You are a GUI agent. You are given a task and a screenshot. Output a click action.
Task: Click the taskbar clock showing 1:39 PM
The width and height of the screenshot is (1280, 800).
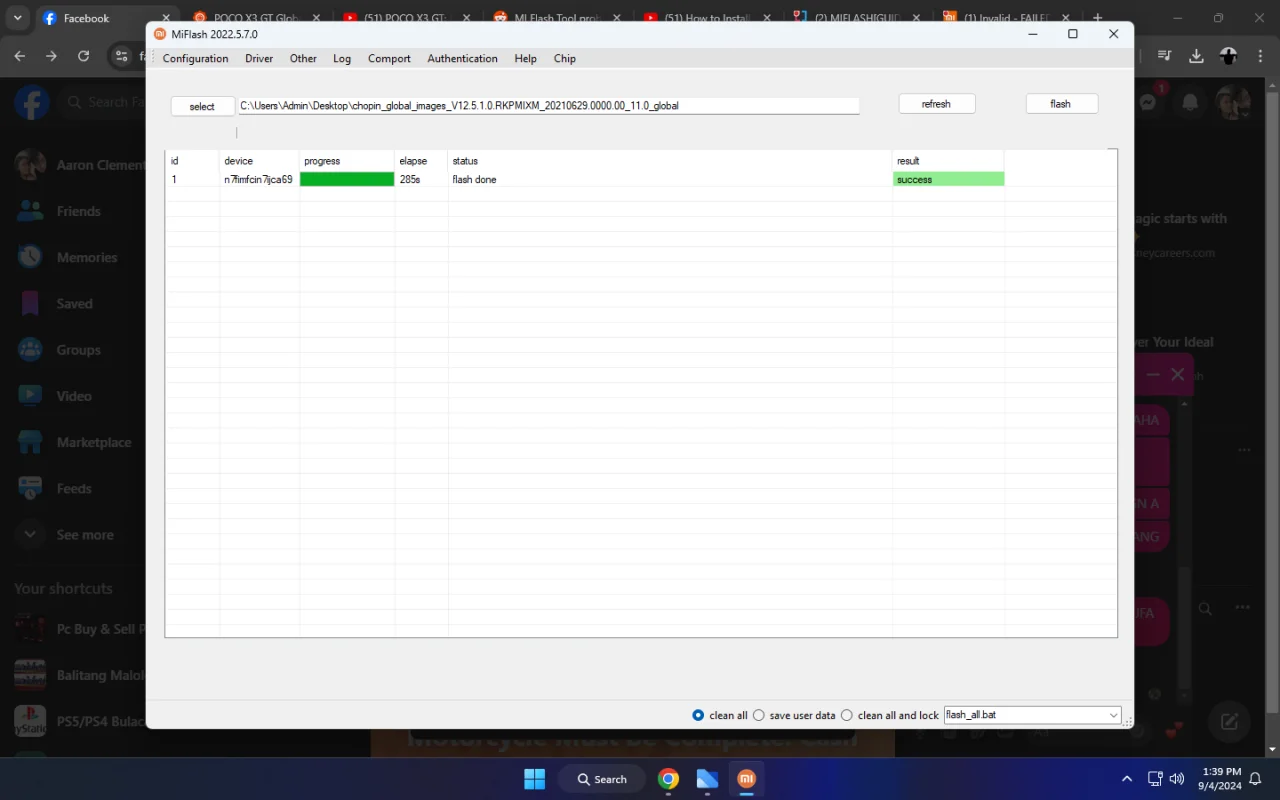(x=1221, y=779)
